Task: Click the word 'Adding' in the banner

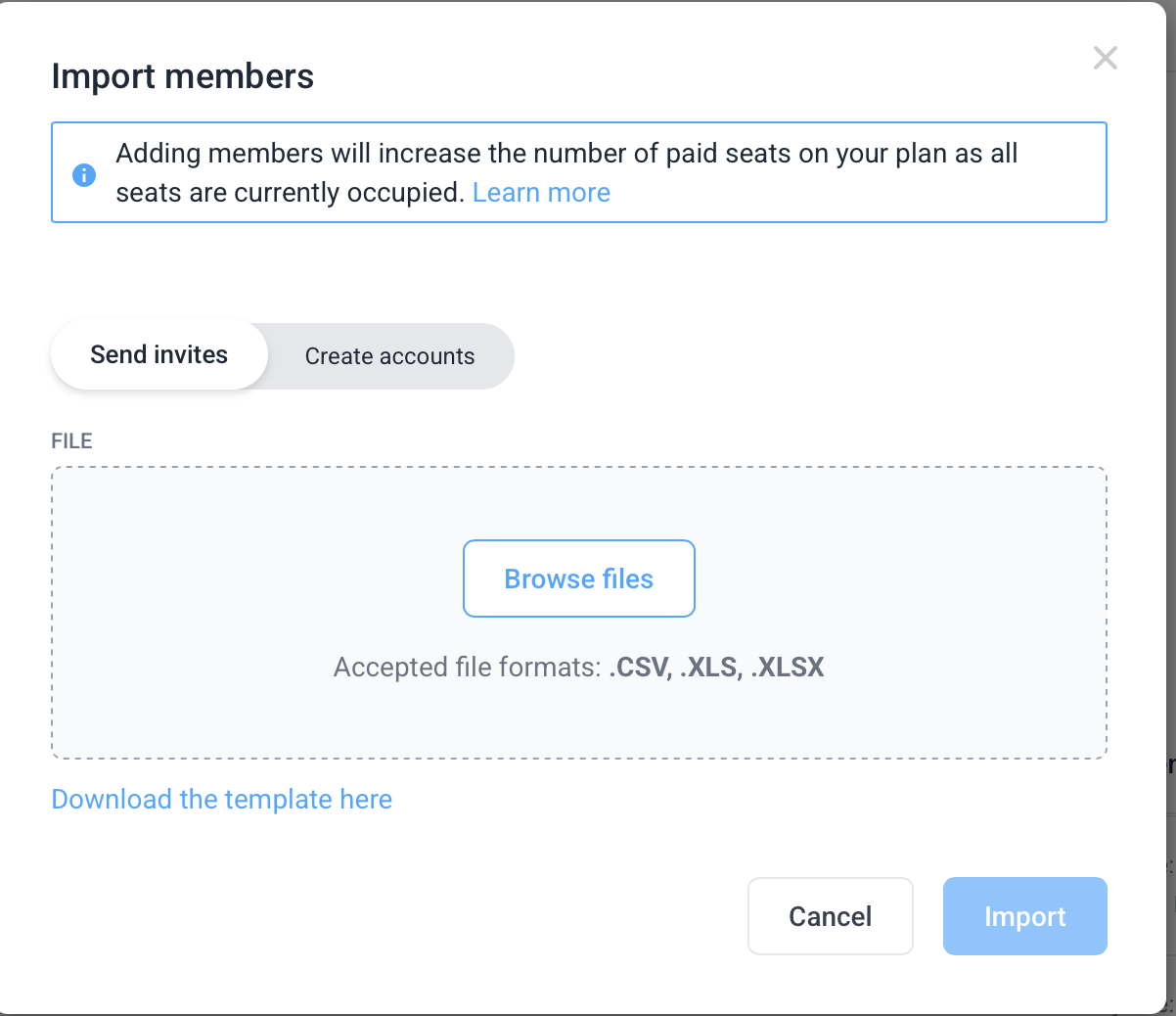Action: pos(158,154)
